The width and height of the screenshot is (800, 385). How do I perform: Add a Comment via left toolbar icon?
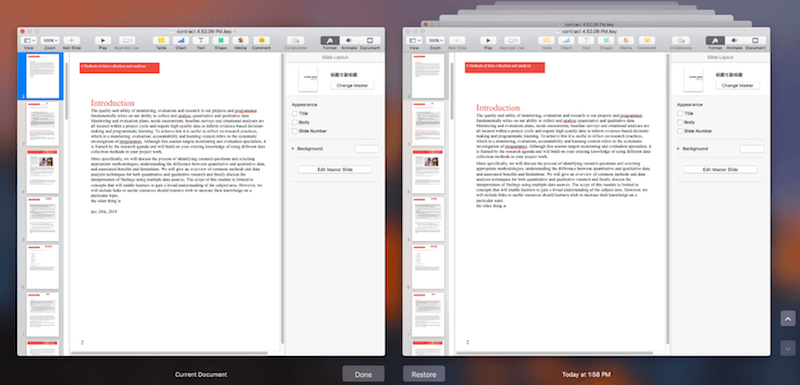pos(261,40)
